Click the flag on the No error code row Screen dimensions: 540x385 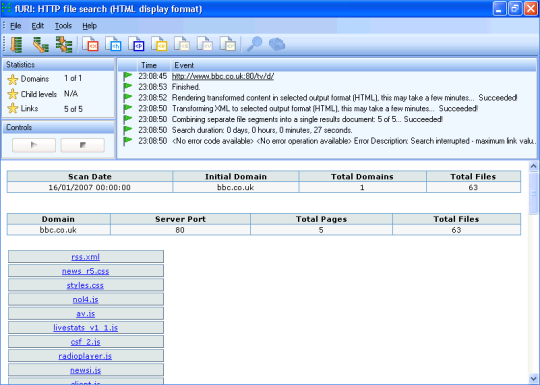pos(128,141)
